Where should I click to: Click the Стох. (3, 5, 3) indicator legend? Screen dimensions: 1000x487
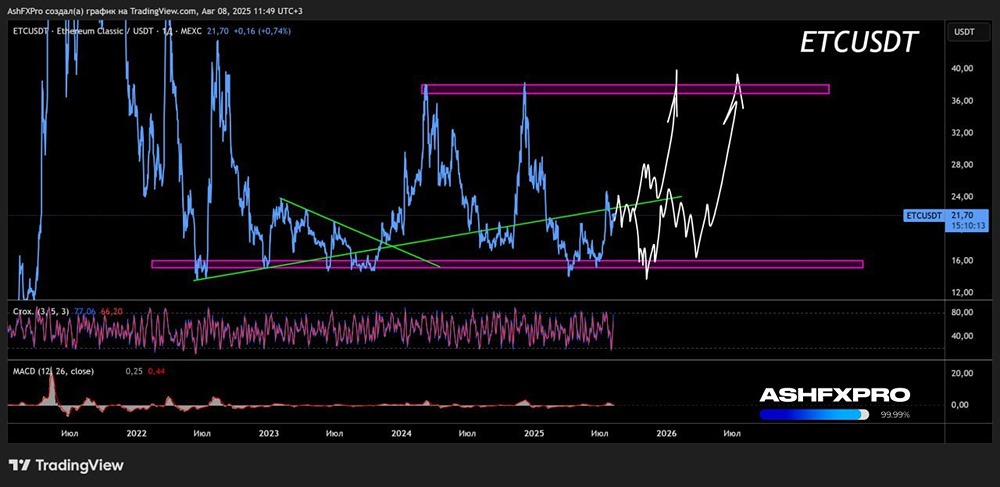point(42,311)
